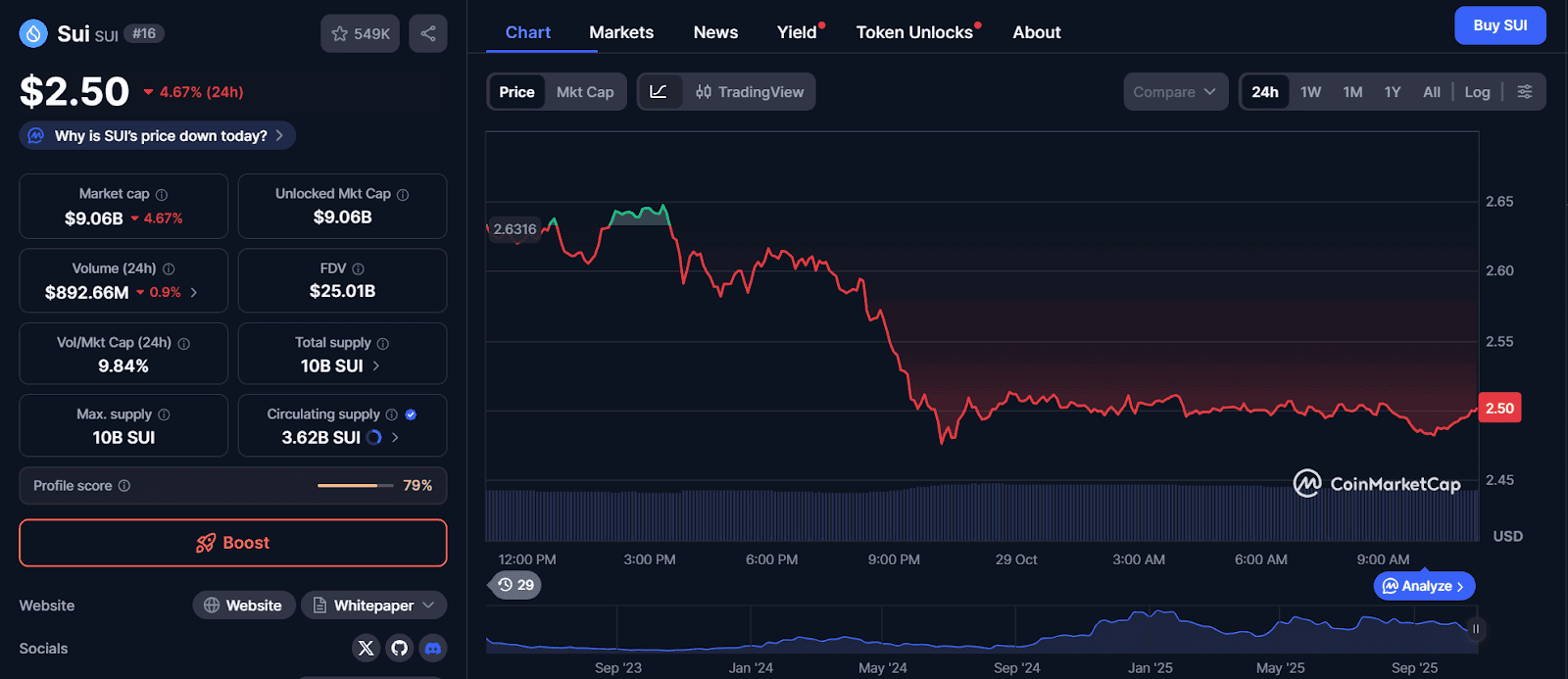Viewport: 1568px width, 679px height.
Task: Click the range slider handle on mini chart
Action: click(x=1475, y=629)
